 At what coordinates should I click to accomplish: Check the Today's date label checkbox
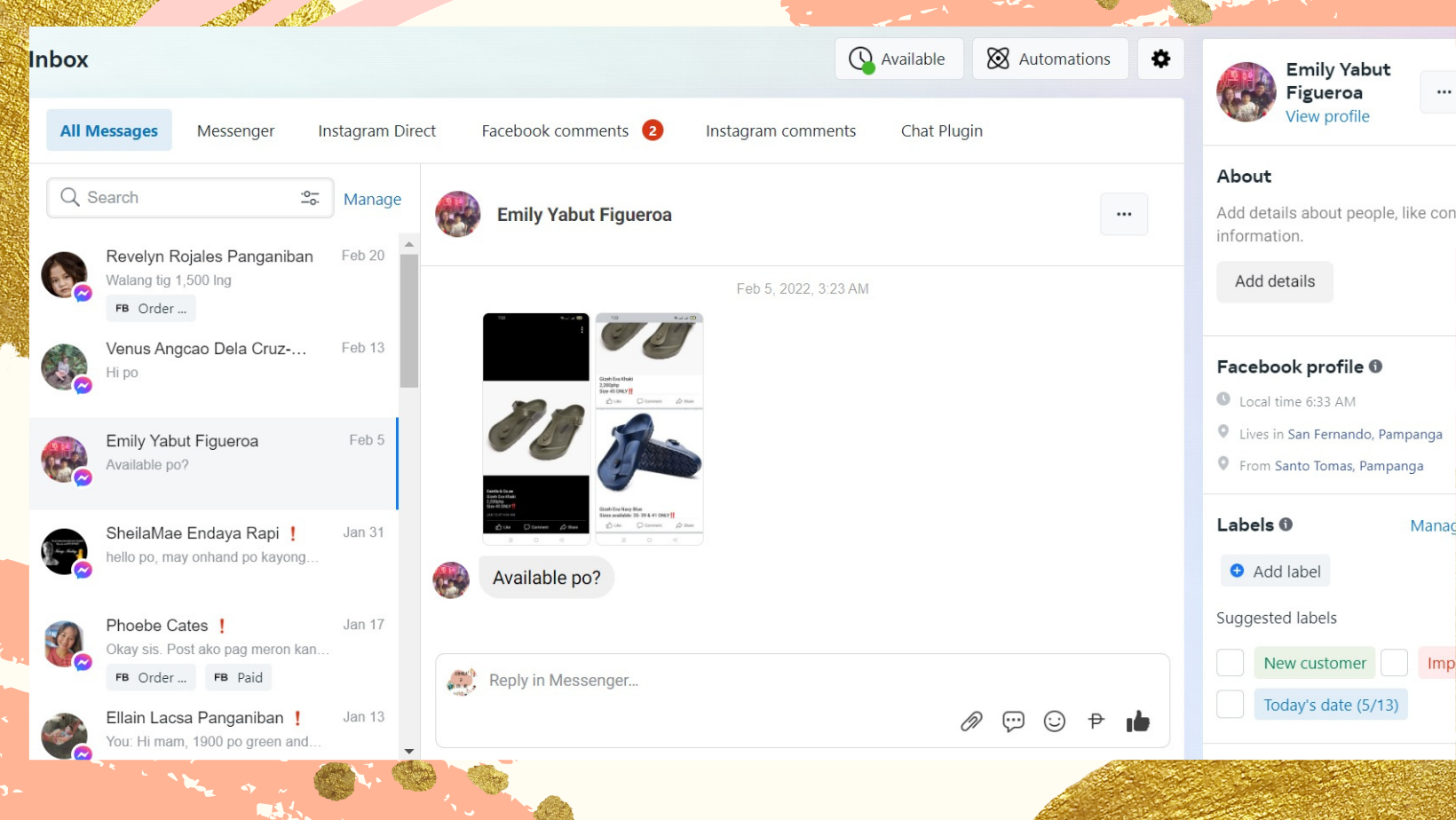[1230, 705]
